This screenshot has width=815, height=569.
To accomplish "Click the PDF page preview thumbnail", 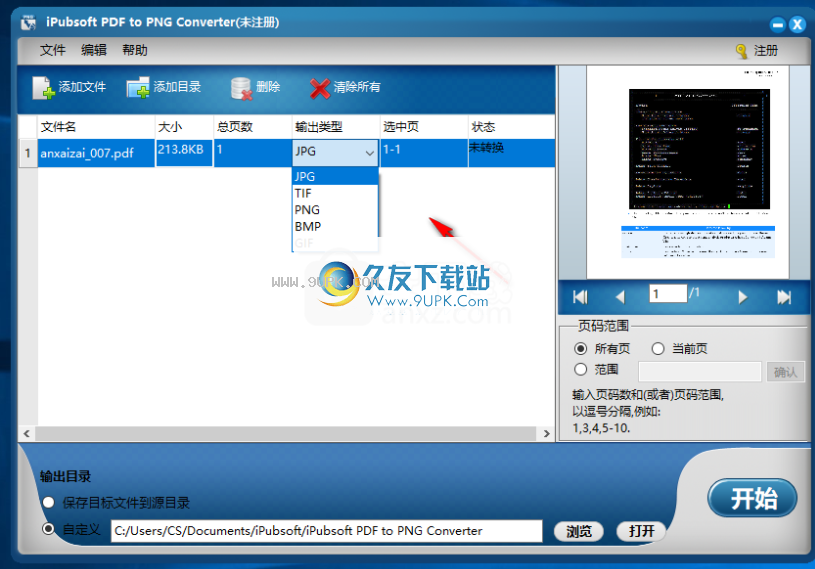I will click(x=688, y=173).
